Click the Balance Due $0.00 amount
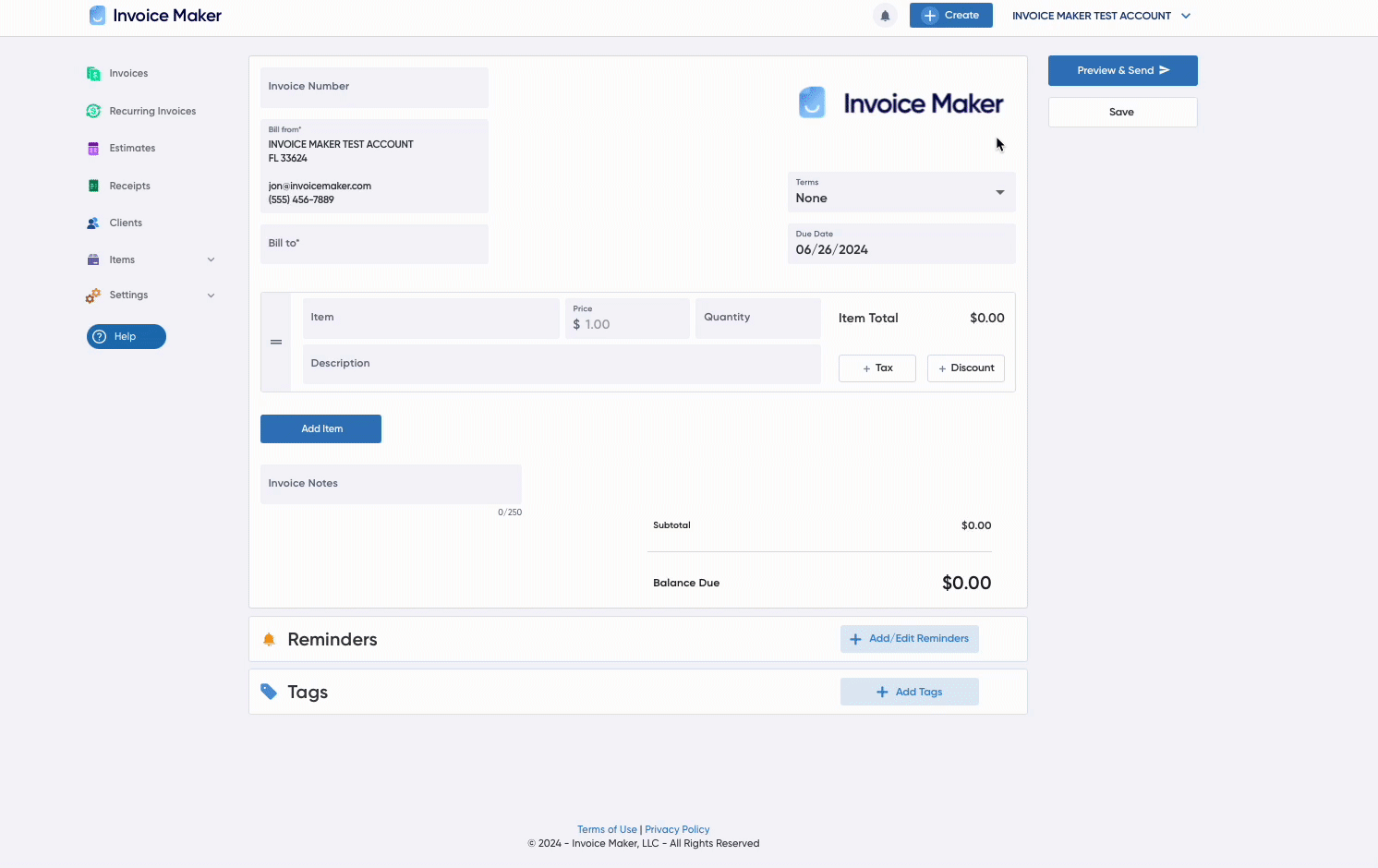The width and height of the screenshot is (1378, 868). click(966, 584)
